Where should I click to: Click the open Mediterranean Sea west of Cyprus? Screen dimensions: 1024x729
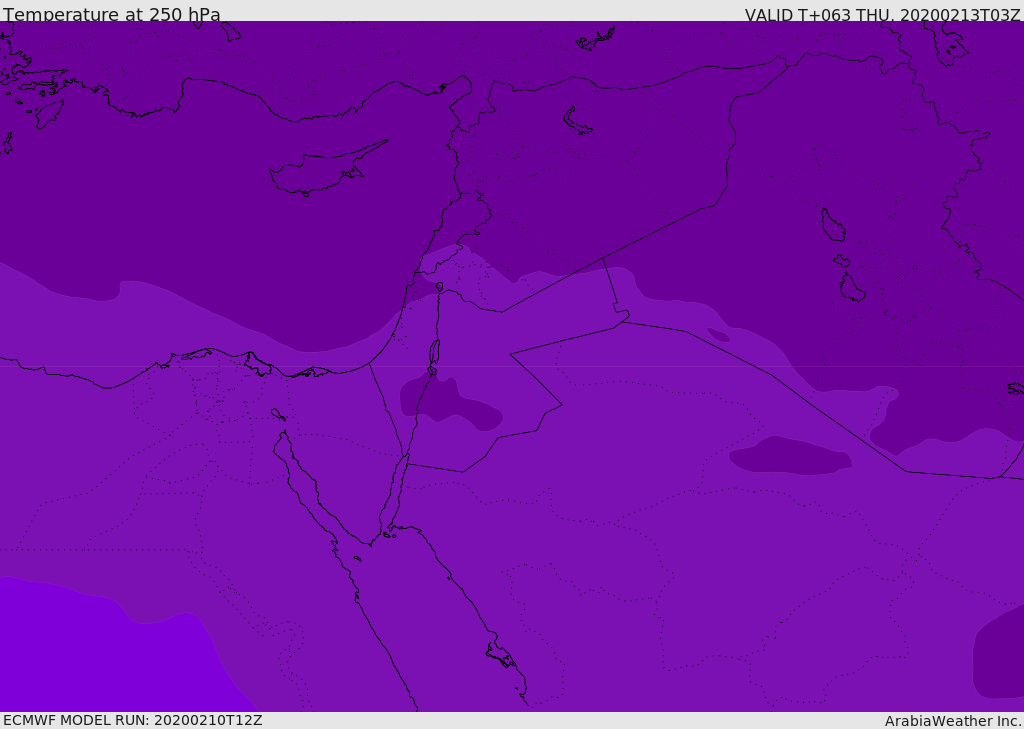coord(150,200)
